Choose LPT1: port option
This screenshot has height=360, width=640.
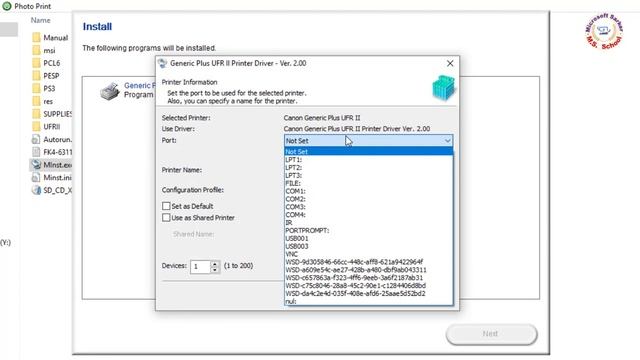pyautogui.click(x=369, y=160)
